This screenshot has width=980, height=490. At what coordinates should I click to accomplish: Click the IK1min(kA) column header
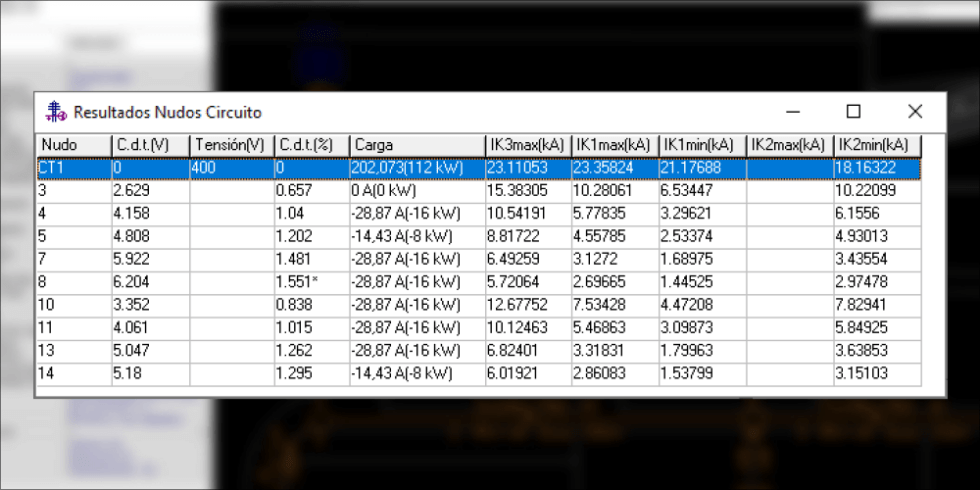click(700, 145)
